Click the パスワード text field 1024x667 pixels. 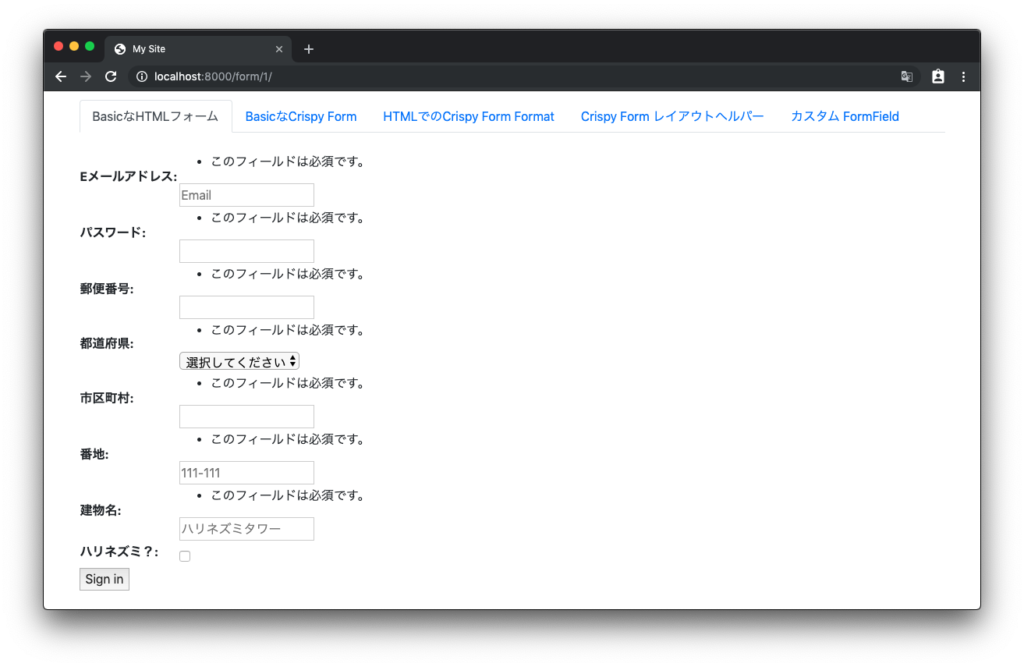pyautogui.click(x=246, y=250)
